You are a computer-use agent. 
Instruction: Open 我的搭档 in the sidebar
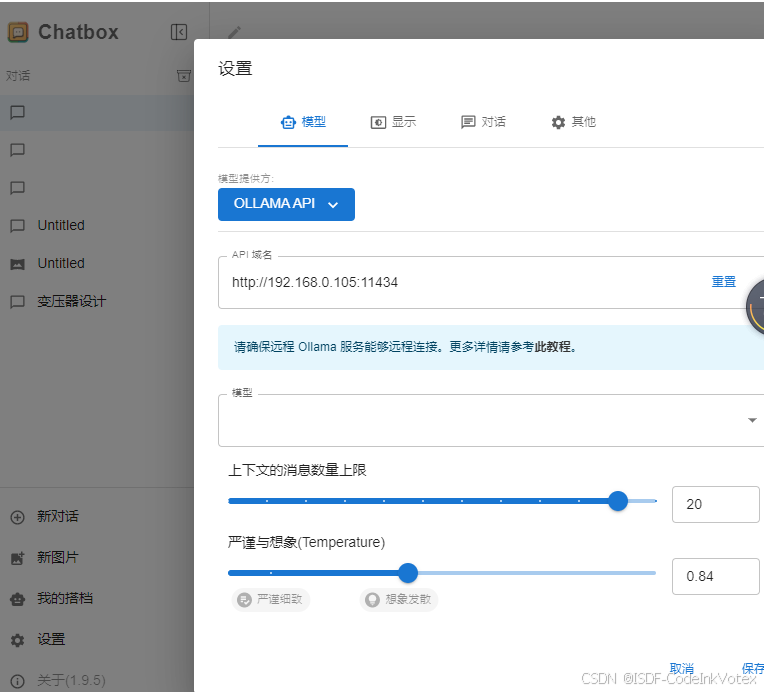tap(64, 598)
